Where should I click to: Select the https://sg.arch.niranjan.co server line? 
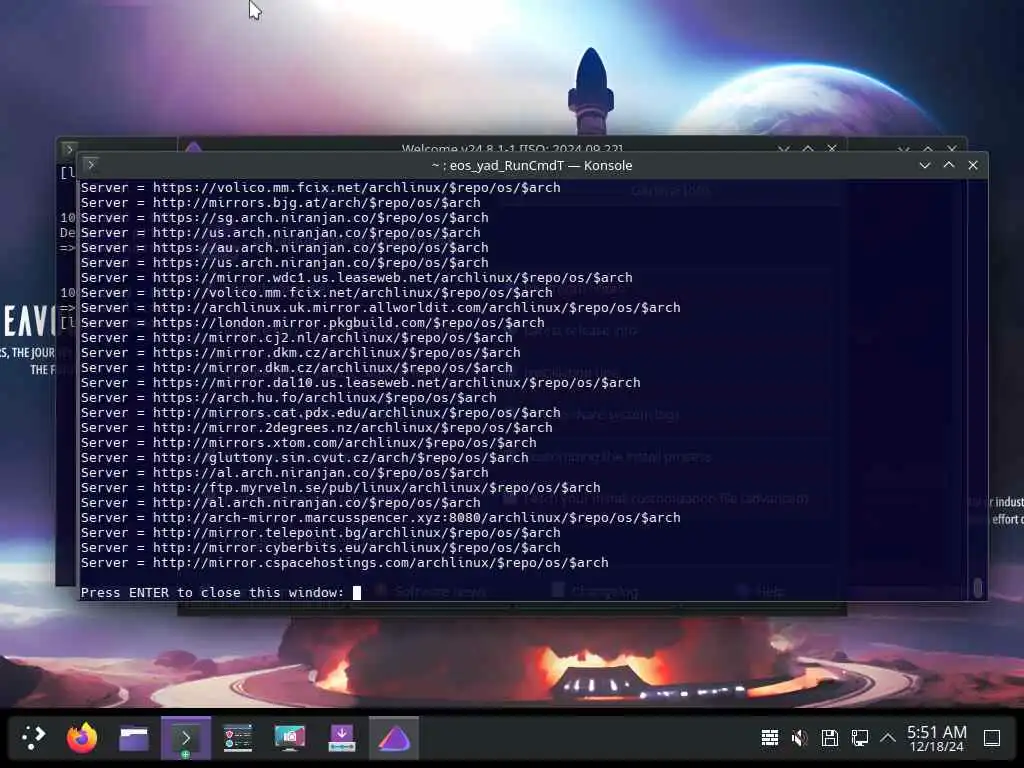285,217
